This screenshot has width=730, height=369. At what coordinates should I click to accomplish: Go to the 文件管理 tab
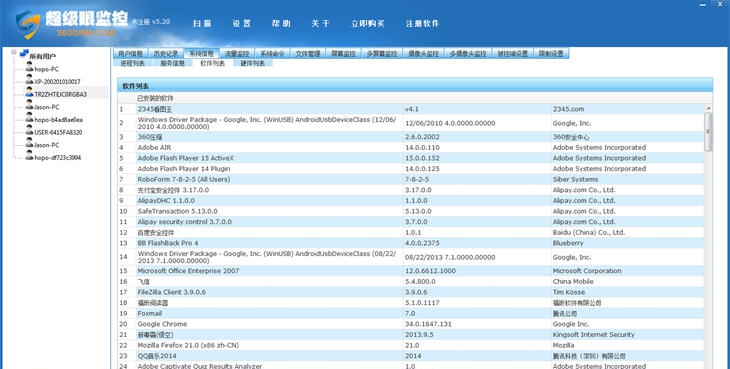[308, 54]
